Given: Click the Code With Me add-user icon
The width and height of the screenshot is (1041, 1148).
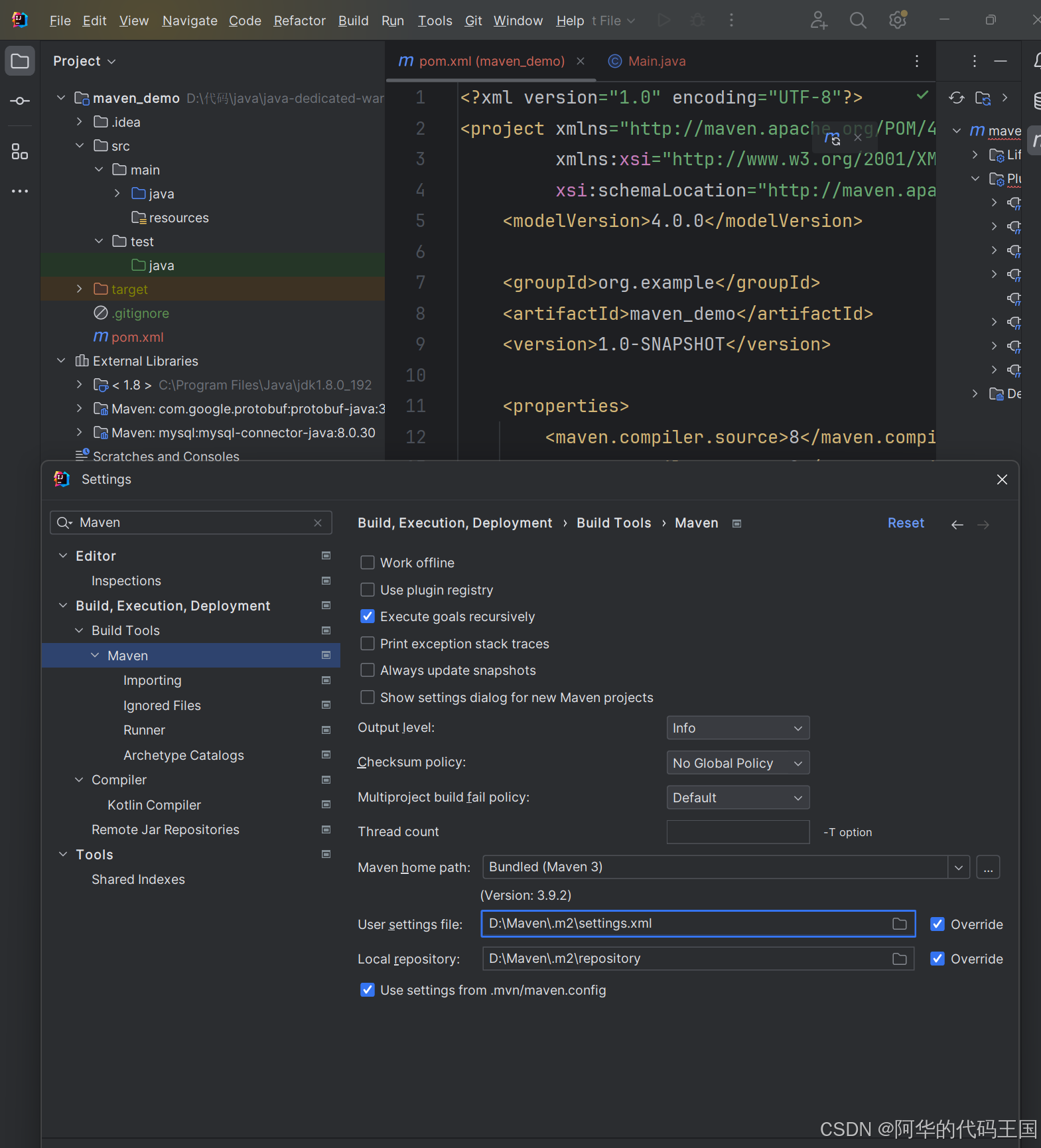Looking at the screenshot, I should point(819,21).
